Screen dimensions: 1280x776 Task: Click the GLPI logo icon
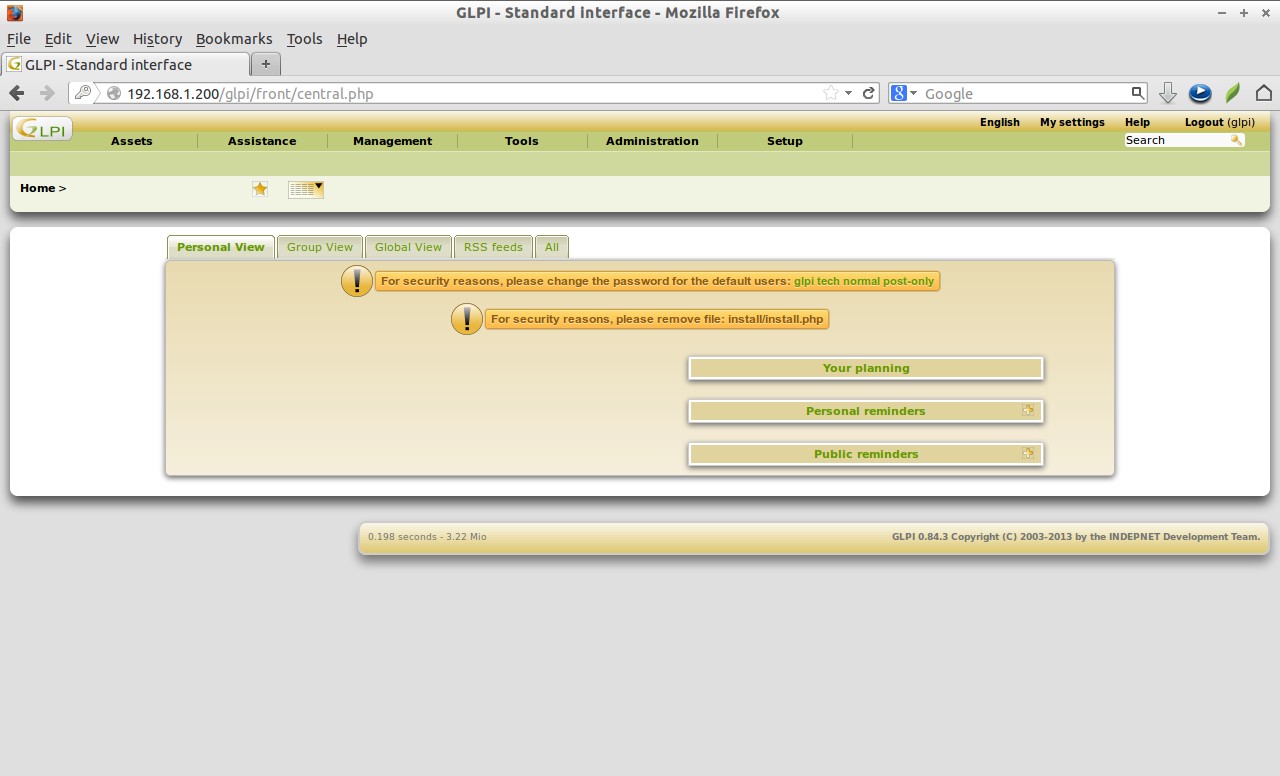pos(42,128)
